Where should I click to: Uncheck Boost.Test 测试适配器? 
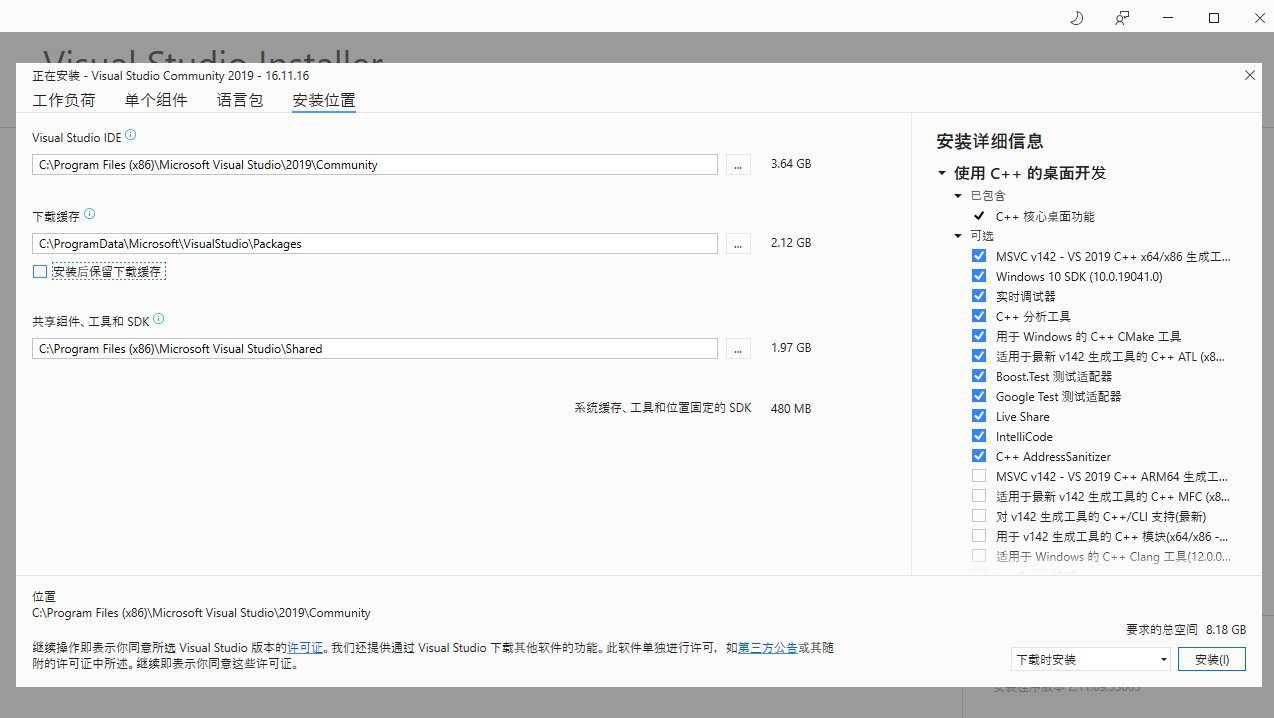point(979,376)
